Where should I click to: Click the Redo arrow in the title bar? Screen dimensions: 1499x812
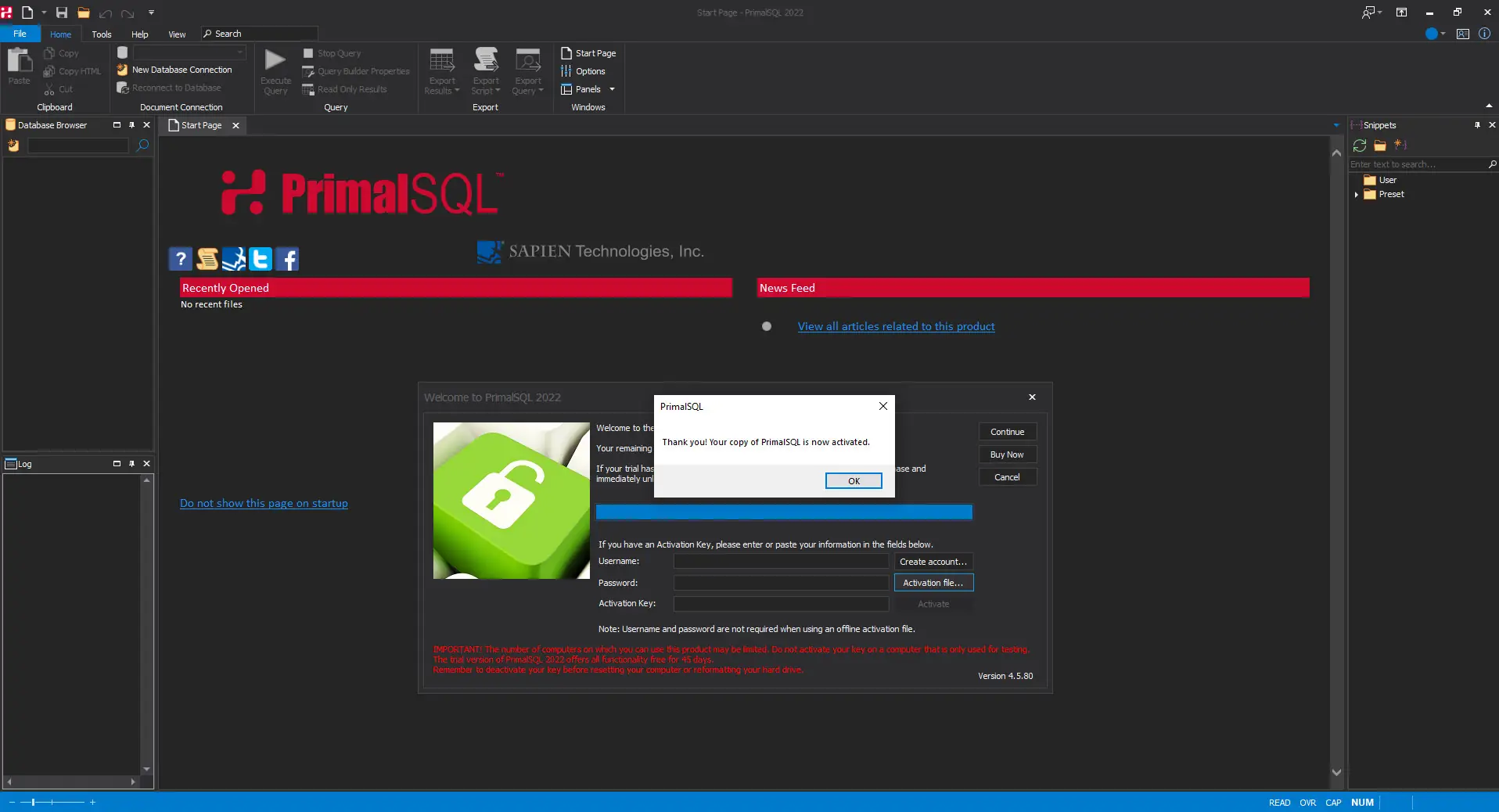pos(128,13)
